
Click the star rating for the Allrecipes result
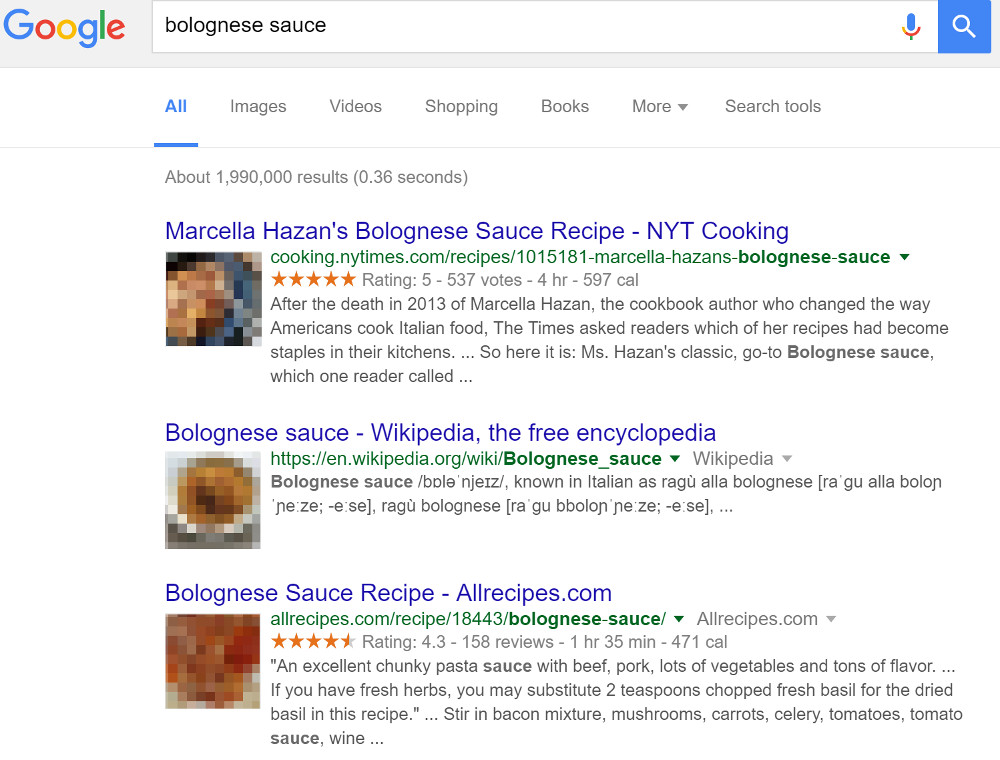(311, 641)
